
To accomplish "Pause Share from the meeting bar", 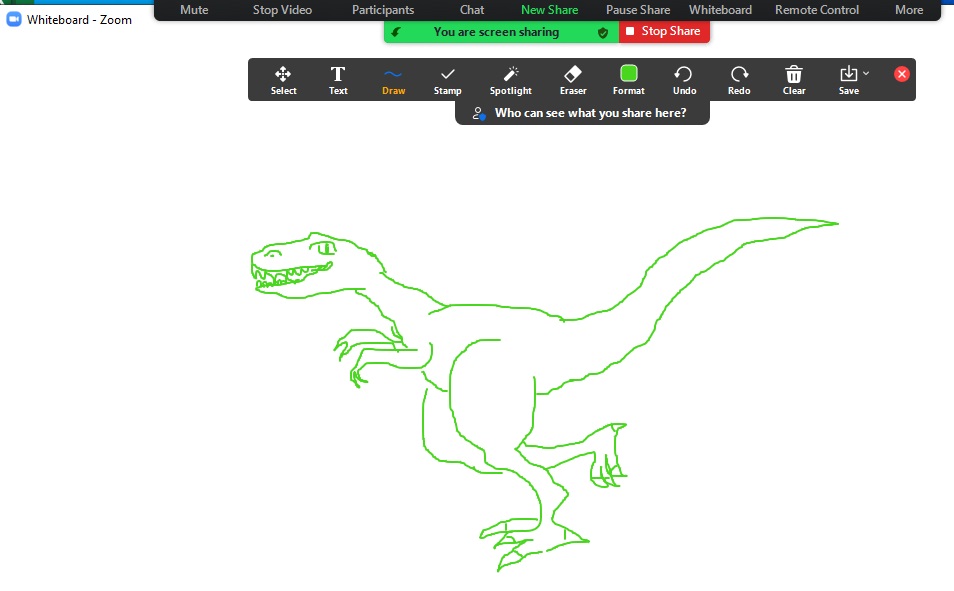I will 638,10.
